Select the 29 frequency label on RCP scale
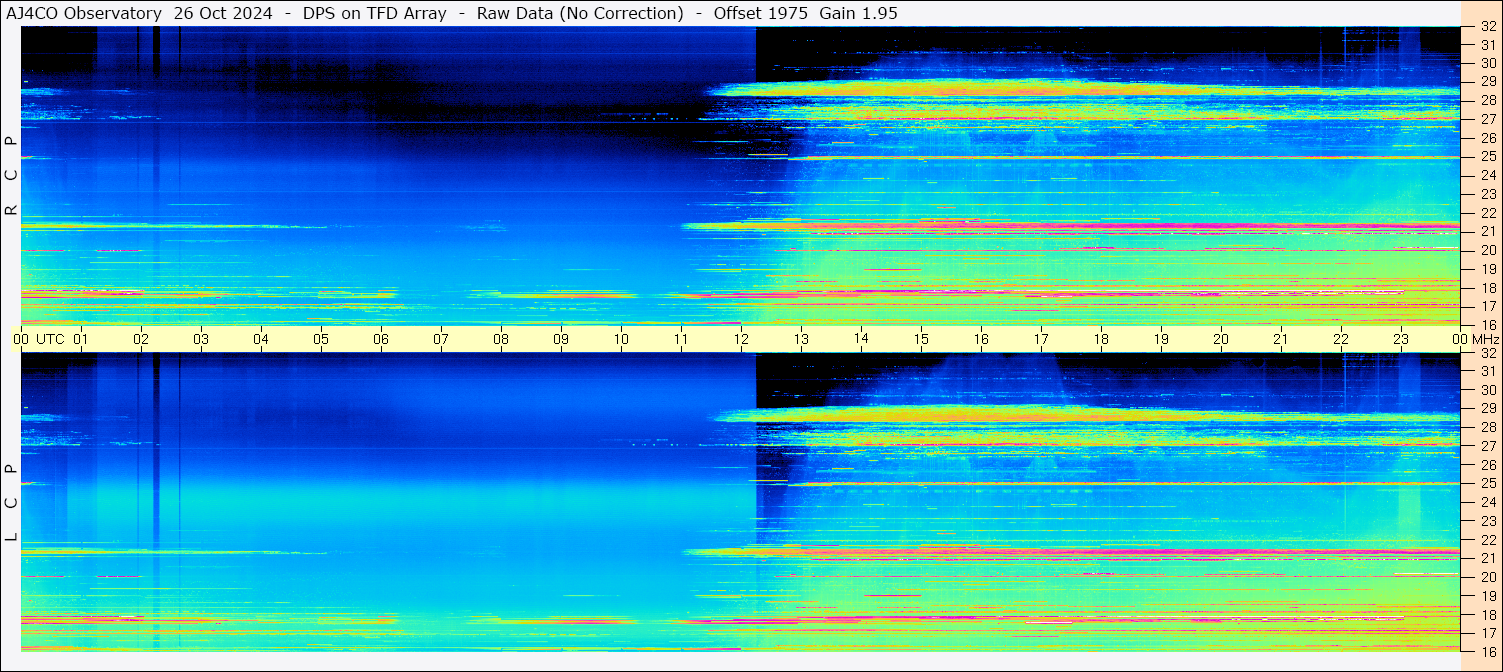 pyautogui.click(x=1487, y=81)
